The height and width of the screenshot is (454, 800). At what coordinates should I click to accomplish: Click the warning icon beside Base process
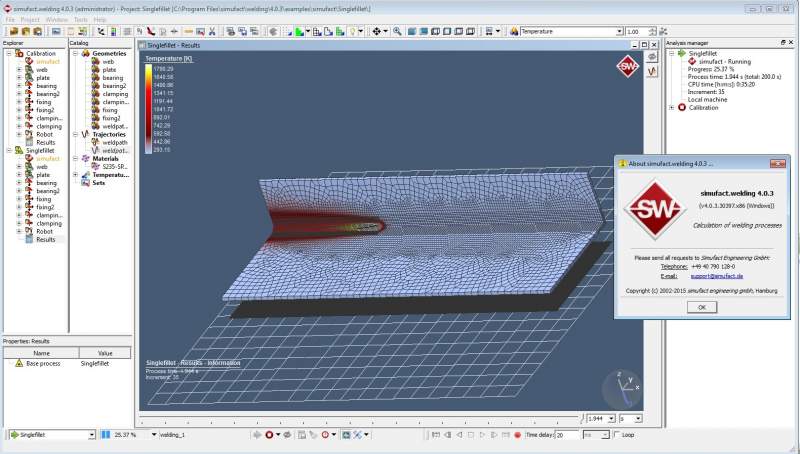19,363
